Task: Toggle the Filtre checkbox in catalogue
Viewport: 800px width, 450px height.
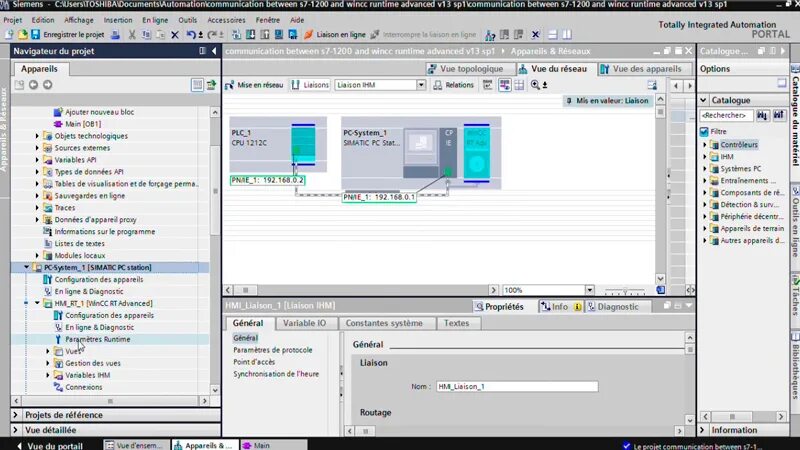Action: pos(705,132)
